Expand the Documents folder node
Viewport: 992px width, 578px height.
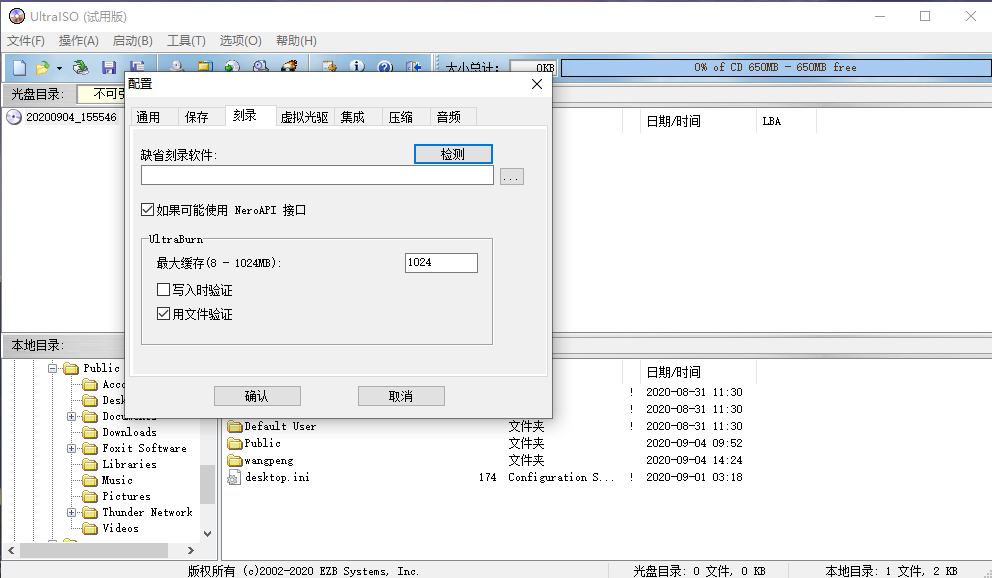pyautogui.click(x=71, y=416)
